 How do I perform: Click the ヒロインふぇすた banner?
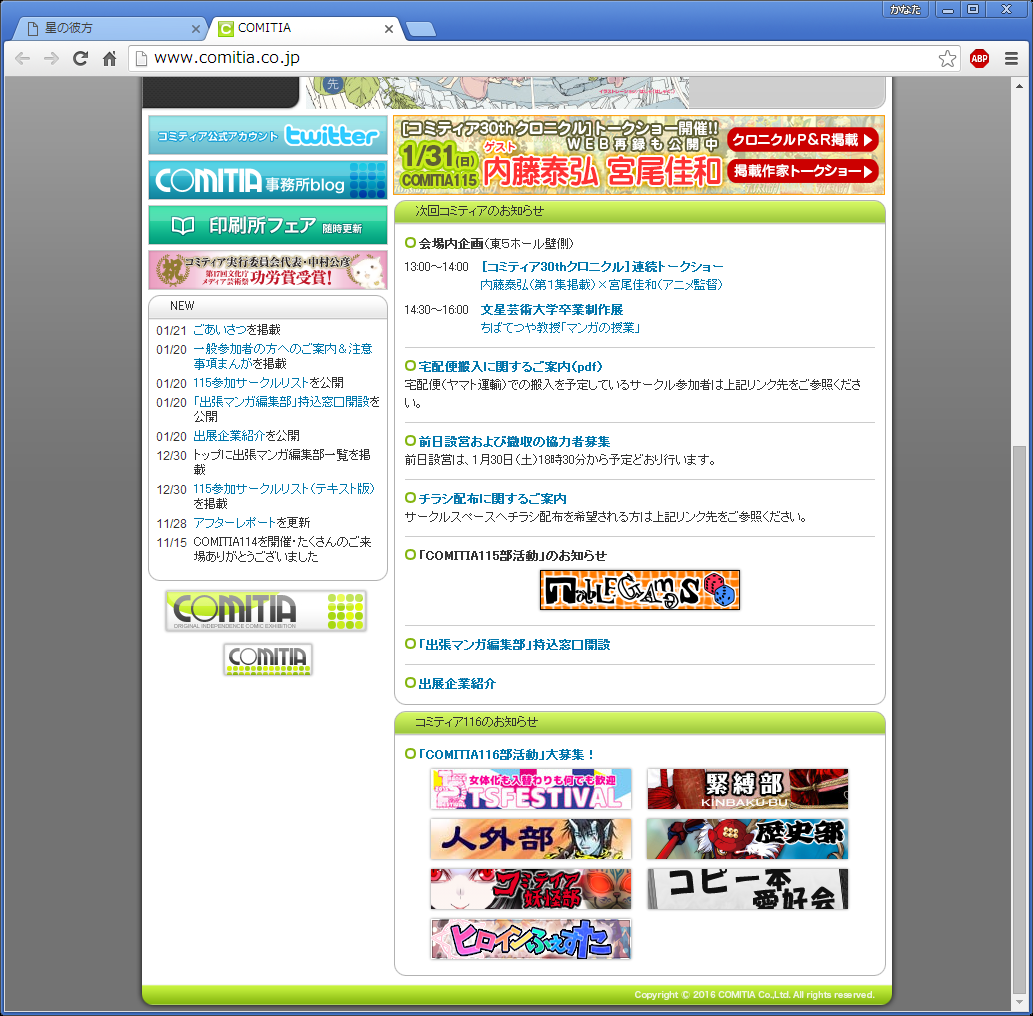click(530, 939)
